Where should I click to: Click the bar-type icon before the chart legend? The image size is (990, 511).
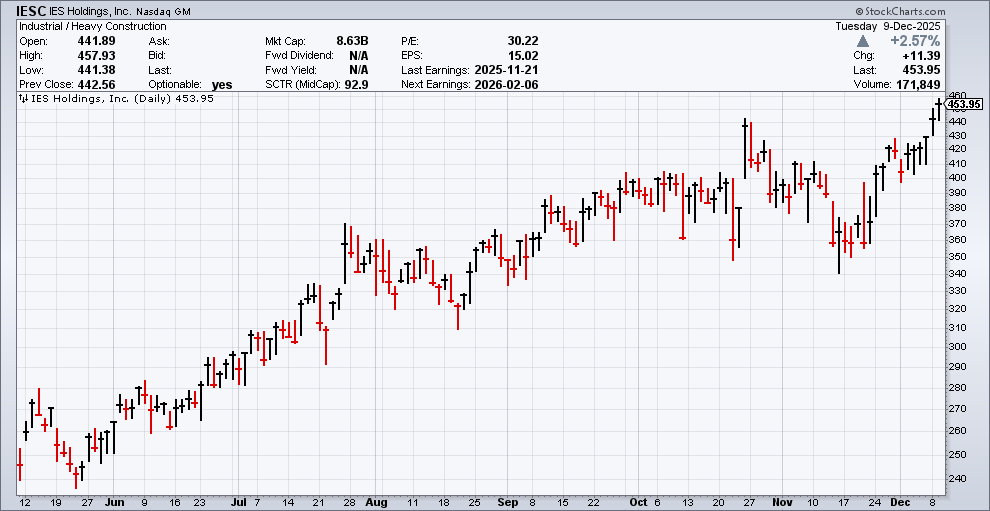pos(23,99)
